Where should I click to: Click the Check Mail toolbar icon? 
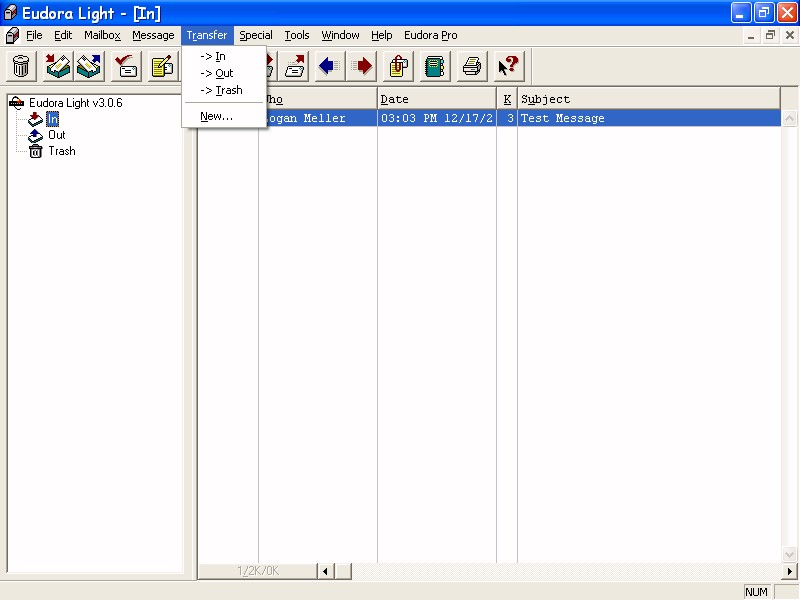(126, 66)
